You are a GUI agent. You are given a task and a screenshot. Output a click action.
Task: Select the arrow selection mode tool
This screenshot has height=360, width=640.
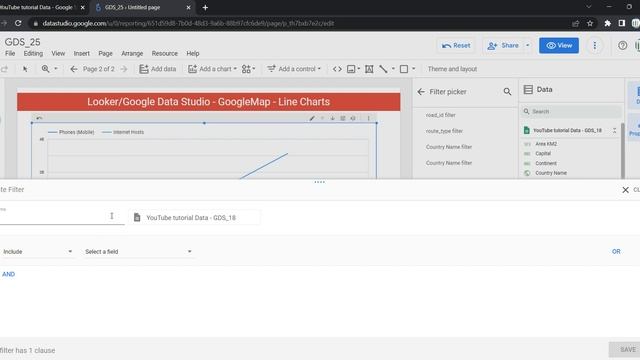pyautogui.click(x=25, y=69)
